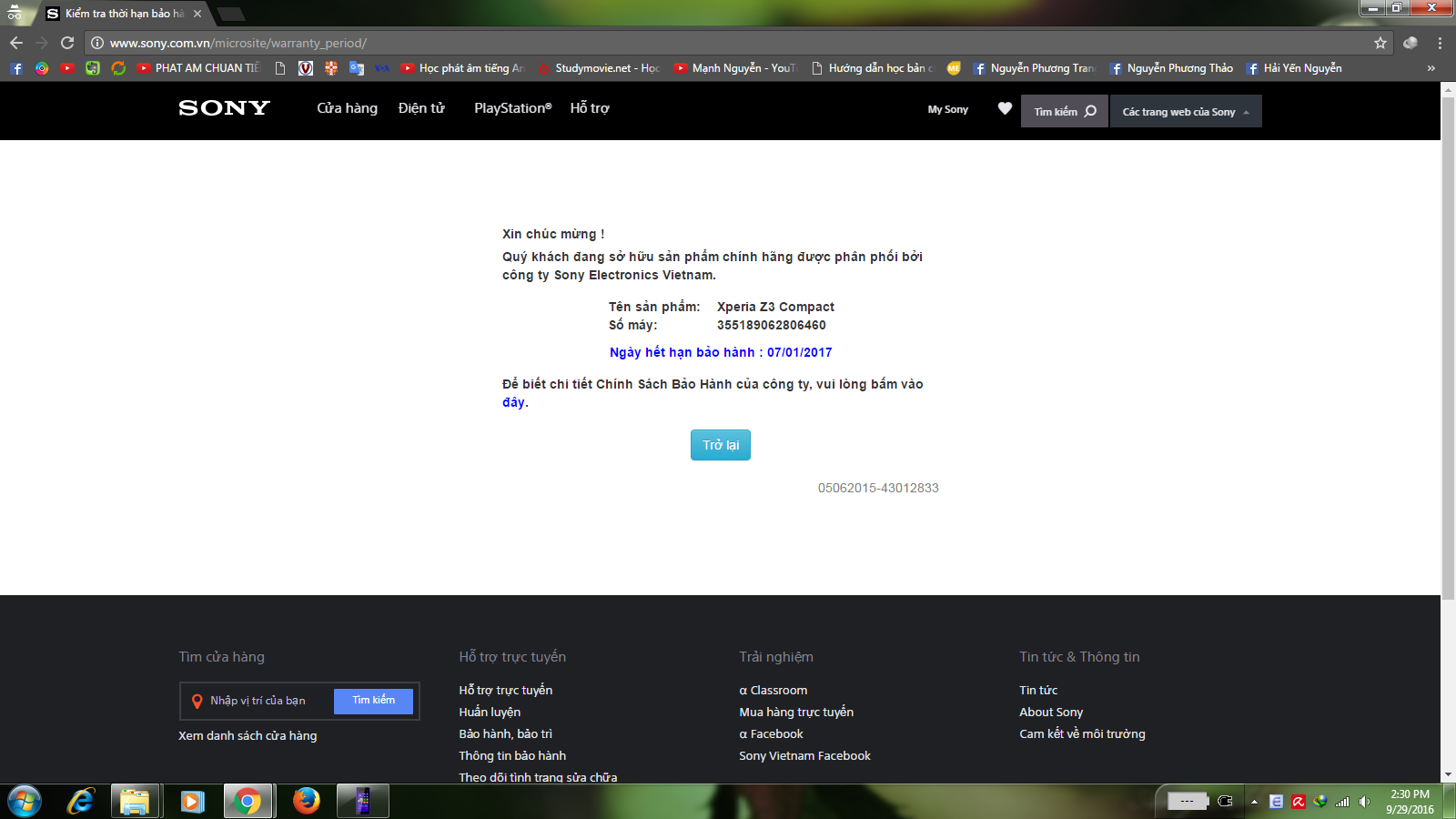Open the Điện tử menu
Image resolution: width=1456 pixels, height=819 pixels.
click(x=421, y=108)
